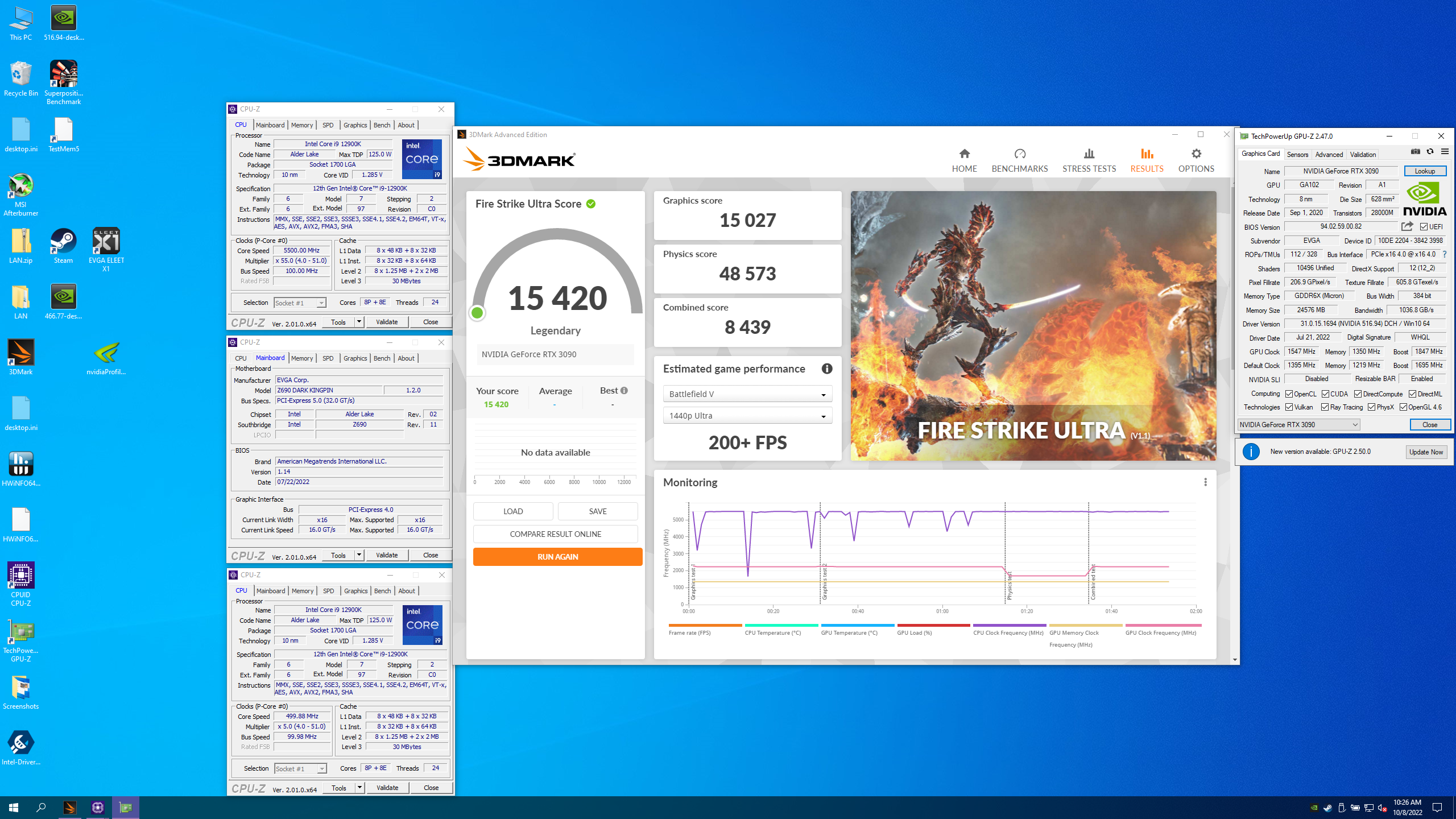This screenshot has height=819, width=1456.
Task: Open Superposition Benchmark desktop icon
Action: pyautogui.click(x=64, y=82)
